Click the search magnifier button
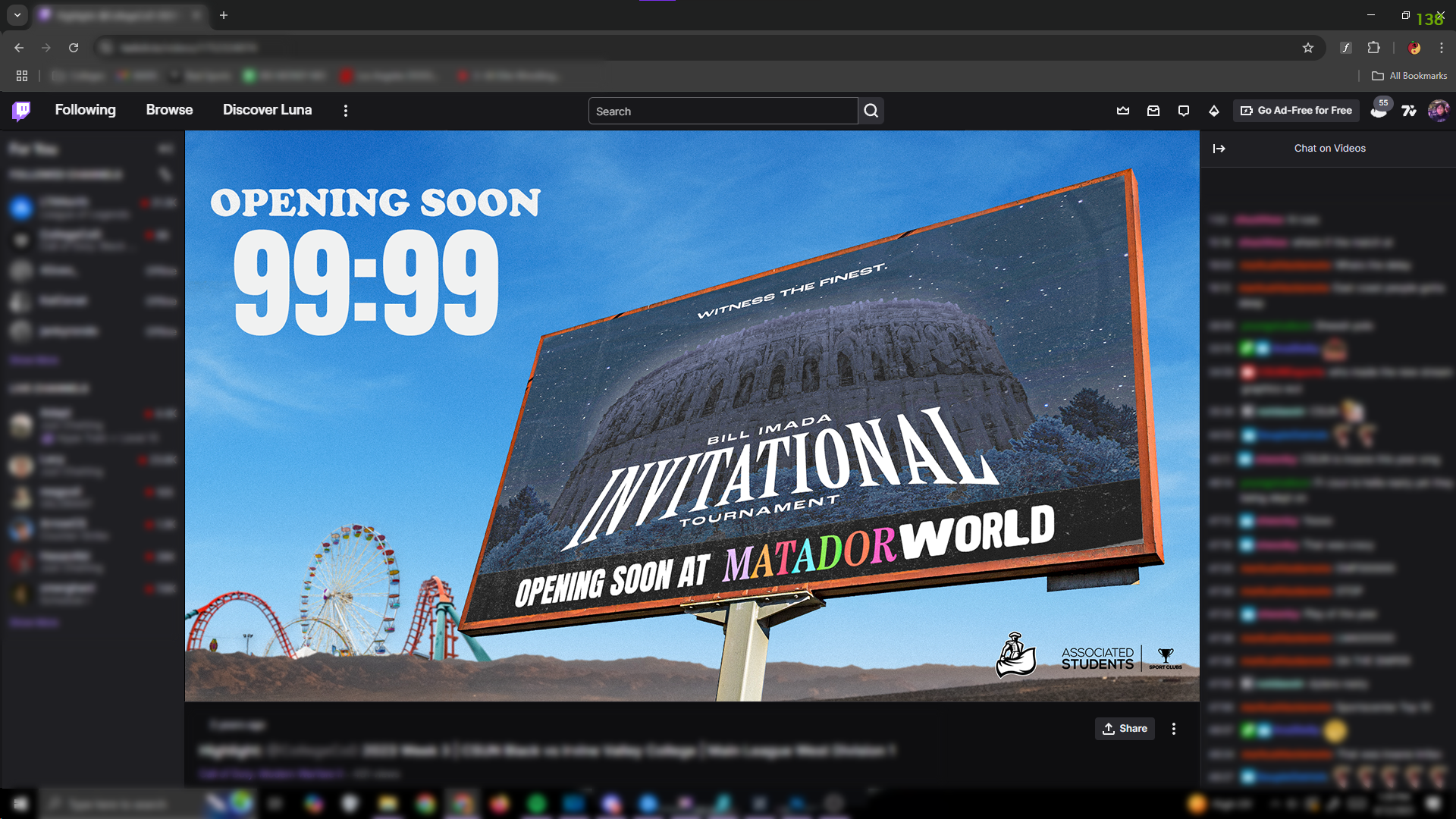Image resolution: width=1456 pixels, height=819 pixels. pos(871,111)
